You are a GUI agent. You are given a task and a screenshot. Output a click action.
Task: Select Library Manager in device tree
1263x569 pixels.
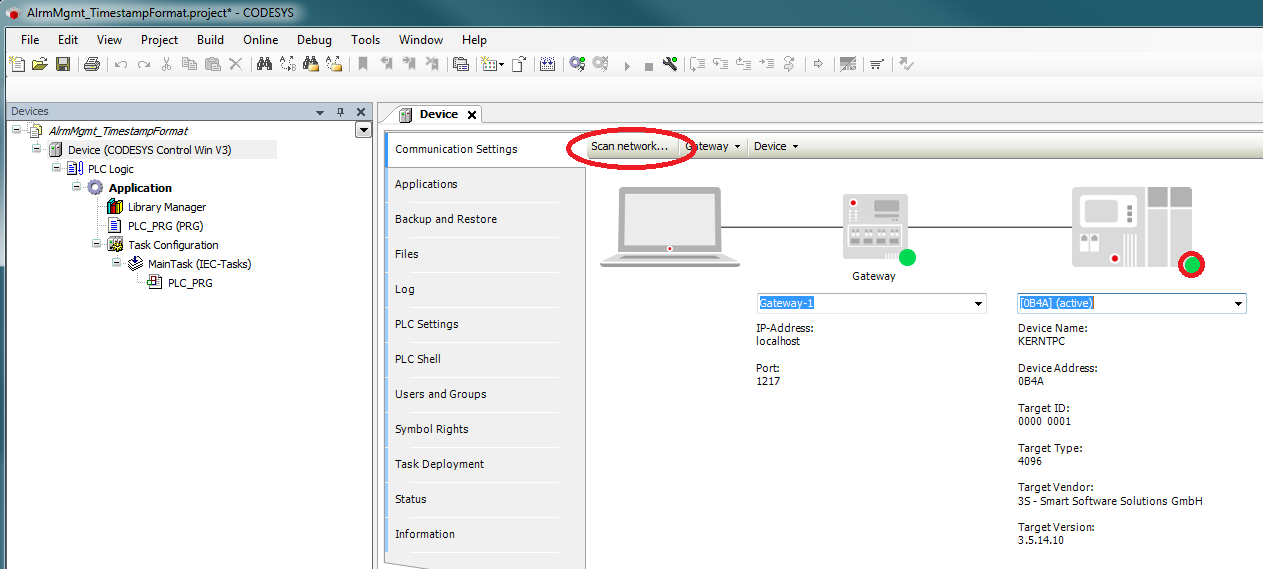pos(166,207)
